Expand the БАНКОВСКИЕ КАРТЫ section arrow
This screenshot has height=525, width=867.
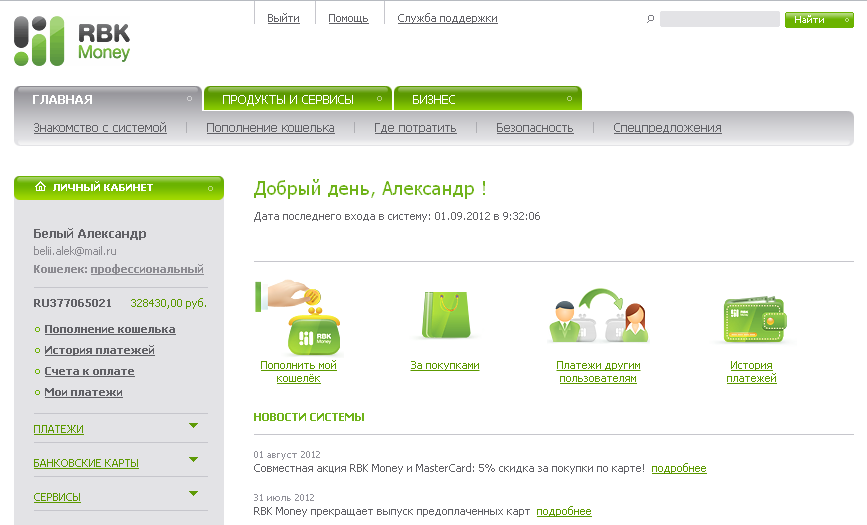pyautogui.click(x=194, y=460)
